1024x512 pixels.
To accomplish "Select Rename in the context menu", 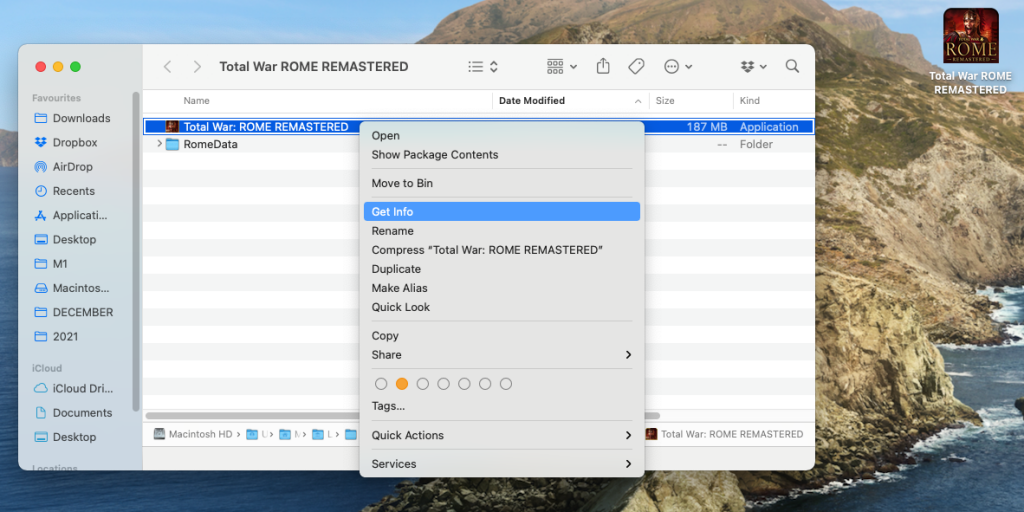I will pyautogui.click(x=502, y=231).
